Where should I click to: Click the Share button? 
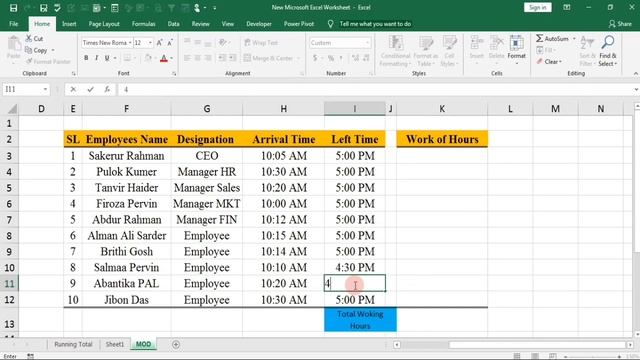(620, 24)
